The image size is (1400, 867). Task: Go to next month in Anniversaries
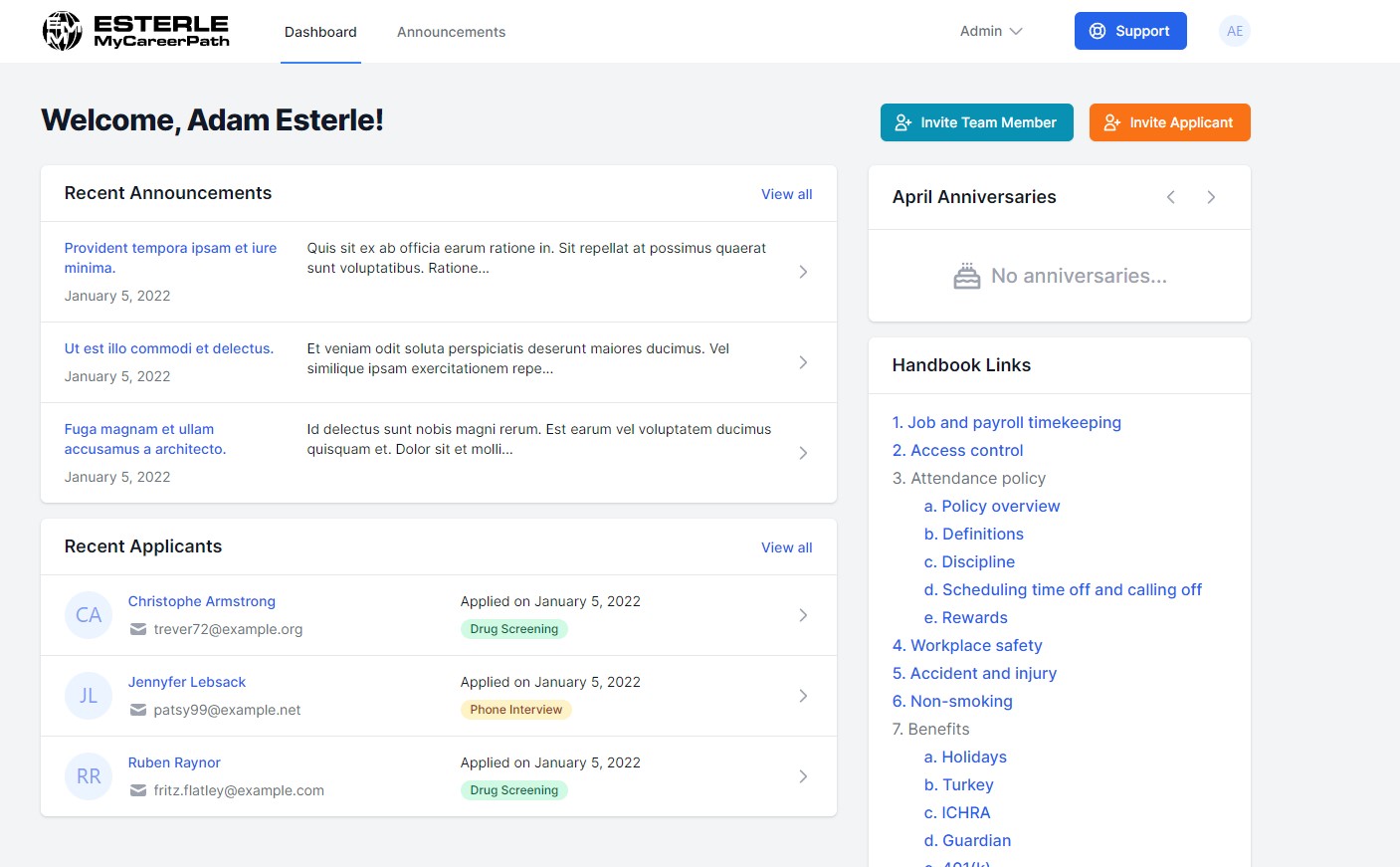point(1211,197)
